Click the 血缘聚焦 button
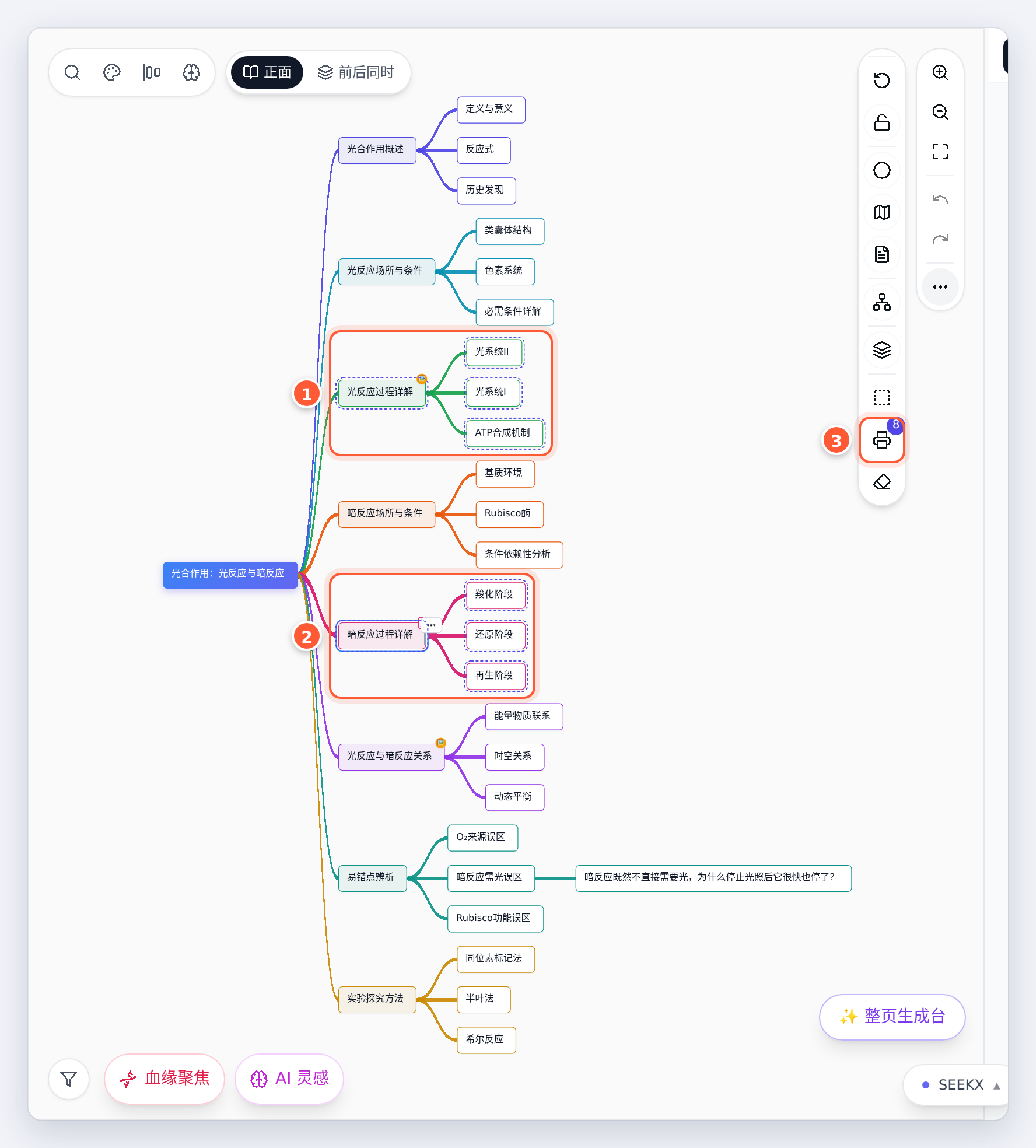This screenshot has height=1148, width=1036. [x=164, y=1079]
